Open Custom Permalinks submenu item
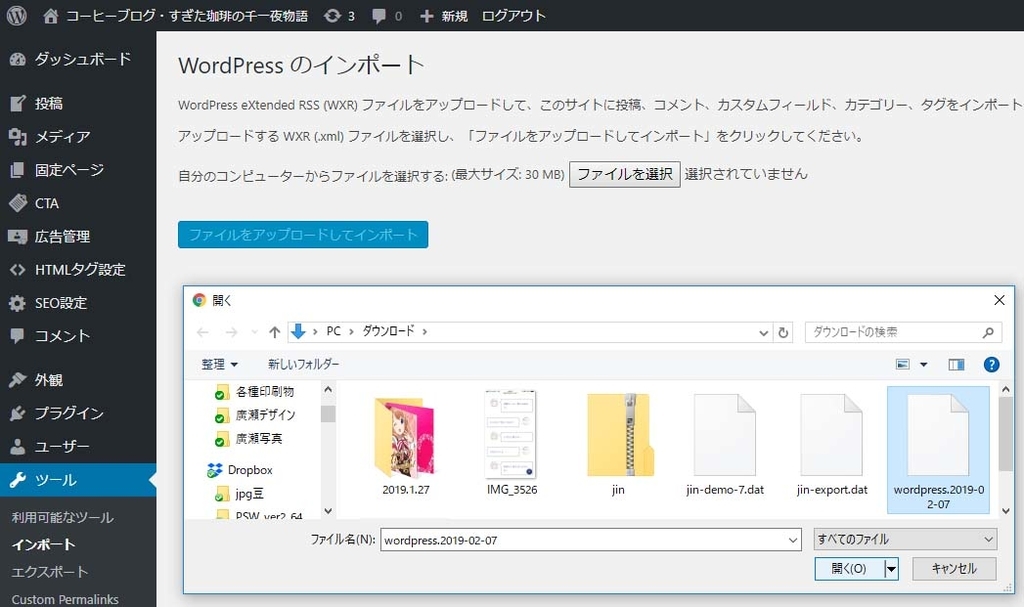The width and height of the screenshot is (1024, 607). [65, 599]
